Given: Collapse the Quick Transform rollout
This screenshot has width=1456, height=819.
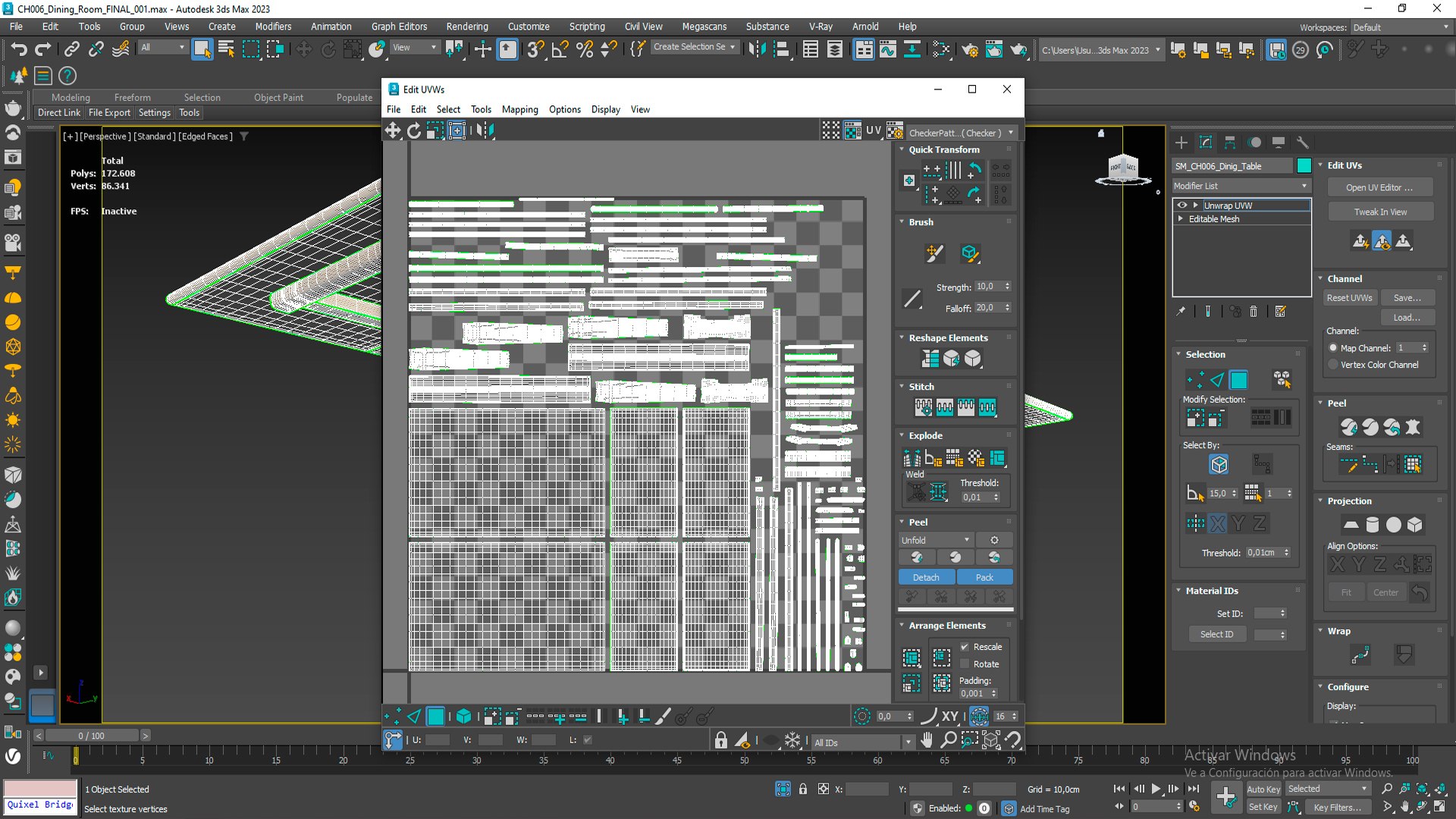Looking at the screenshot, I should click(x=902, y=149).
